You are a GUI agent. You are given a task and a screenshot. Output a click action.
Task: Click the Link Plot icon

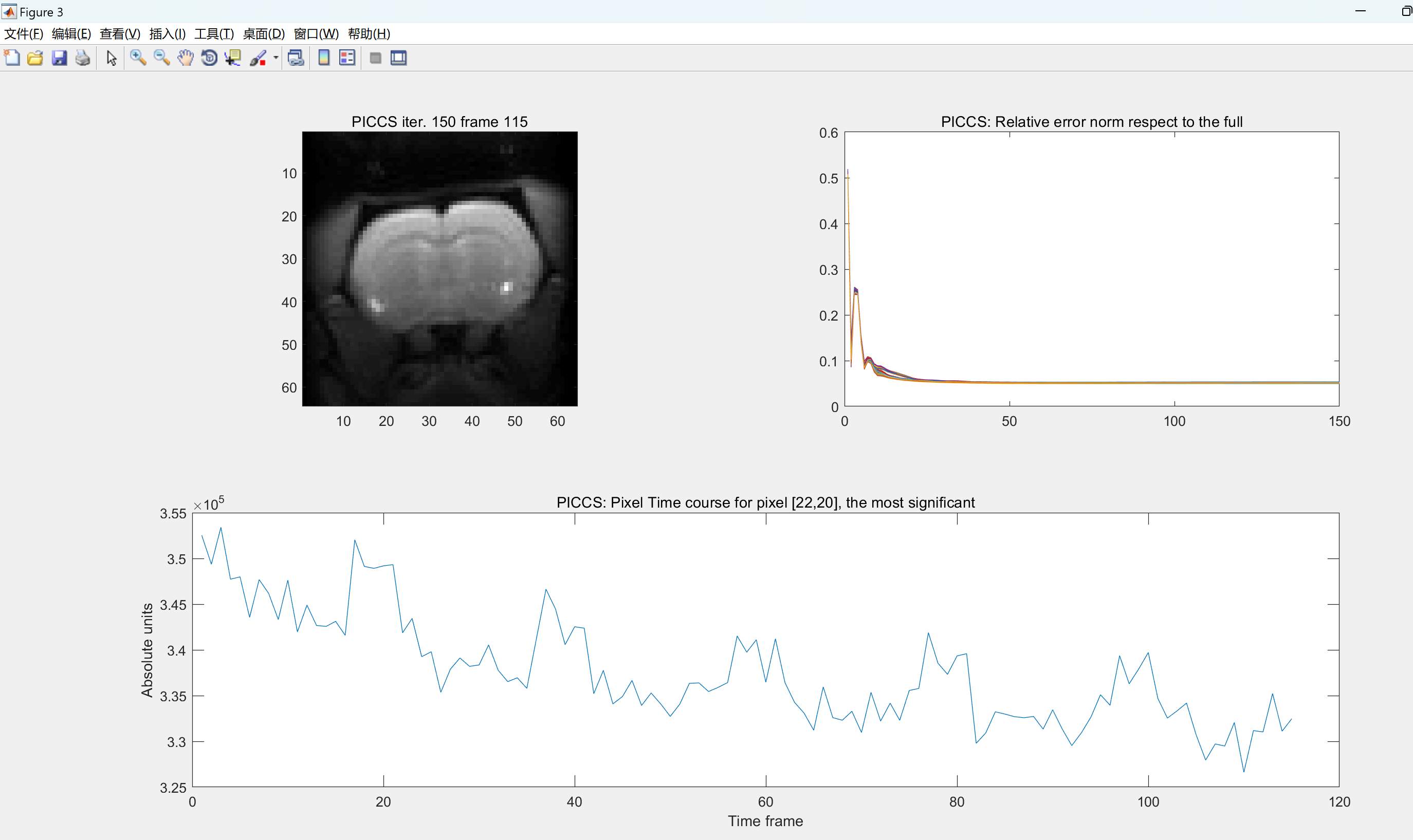[296, 58]
